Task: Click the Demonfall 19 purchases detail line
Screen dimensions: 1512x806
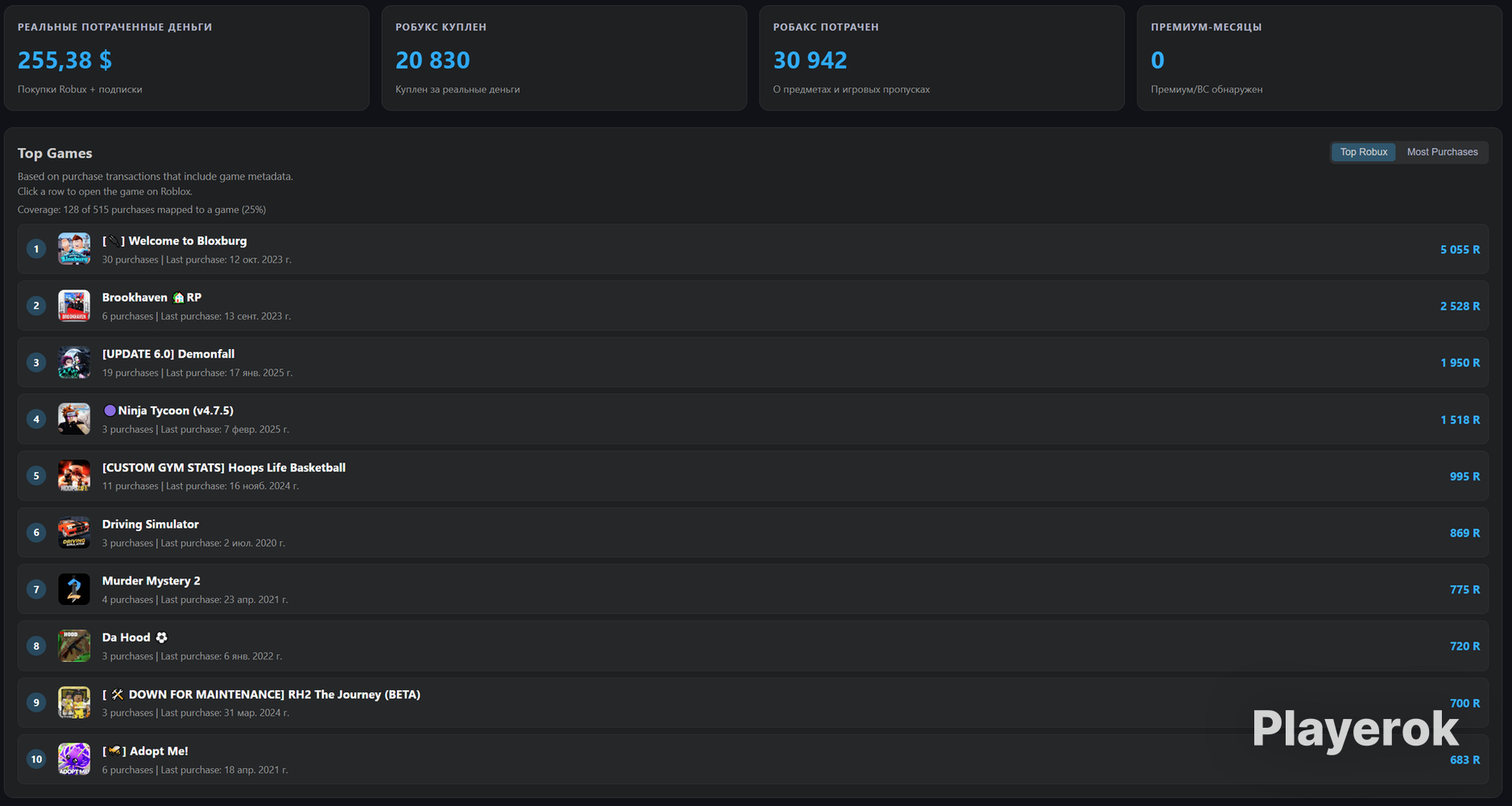Action: 197,372
